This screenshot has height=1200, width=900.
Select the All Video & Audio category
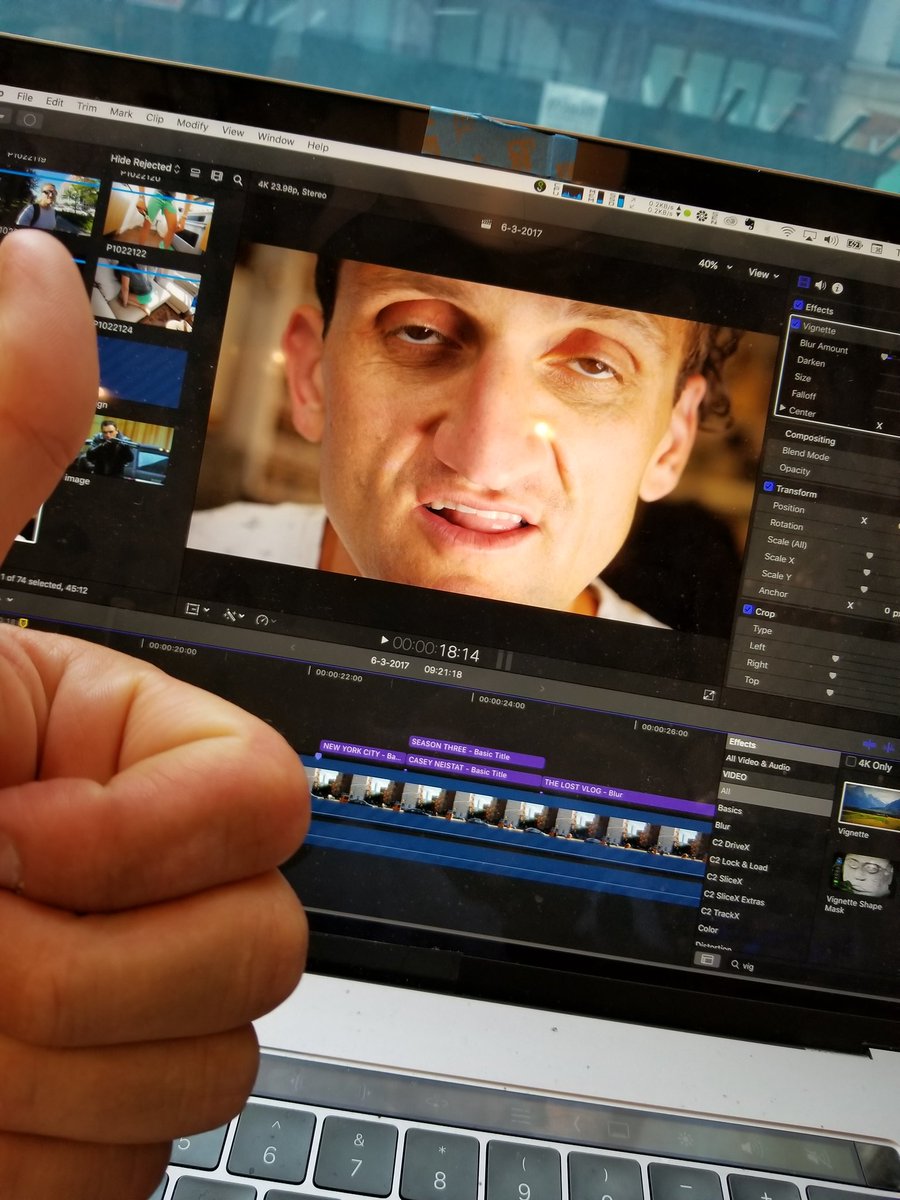pos(757,763)
